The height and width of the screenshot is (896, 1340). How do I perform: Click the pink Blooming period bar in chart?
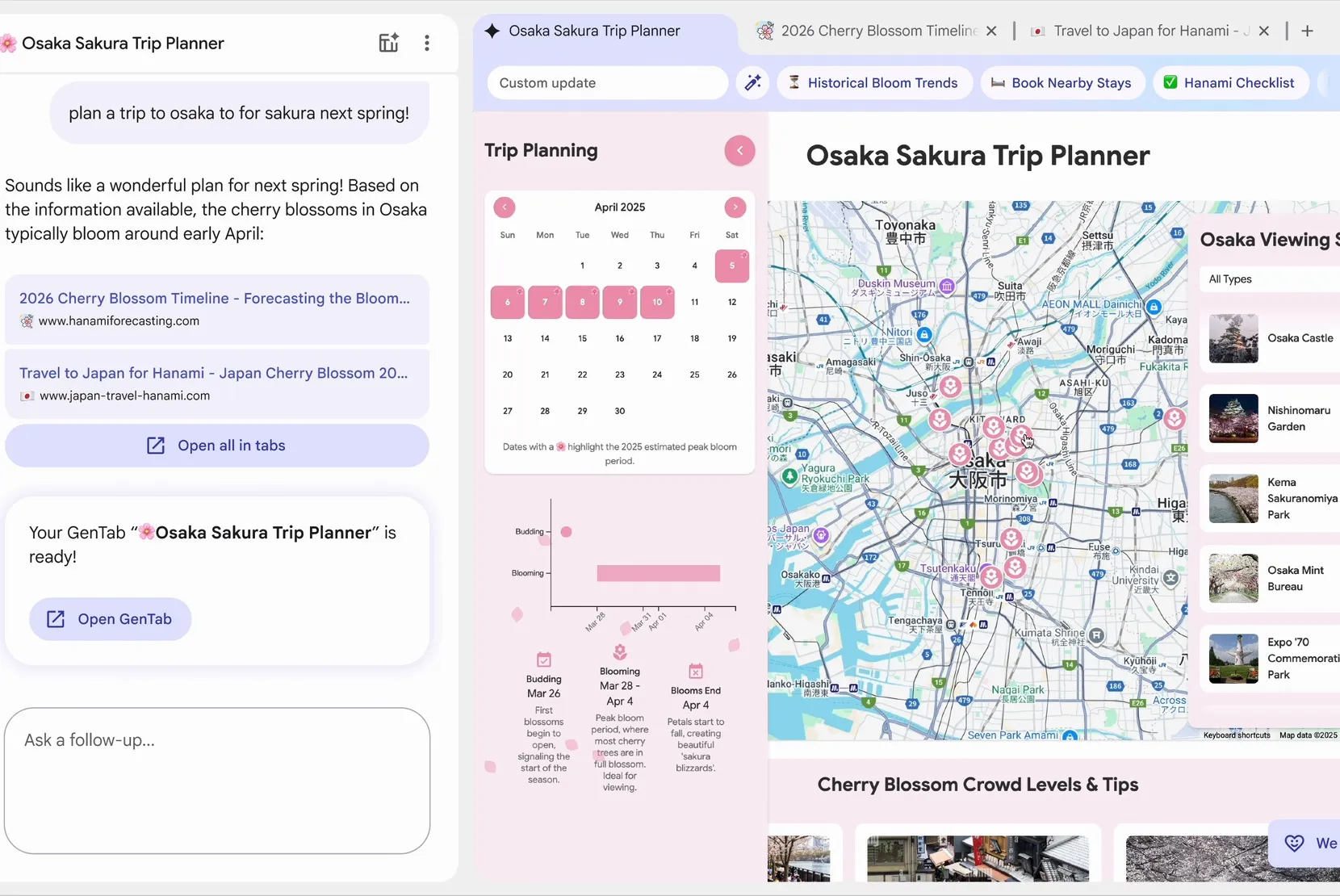point(658,573)
